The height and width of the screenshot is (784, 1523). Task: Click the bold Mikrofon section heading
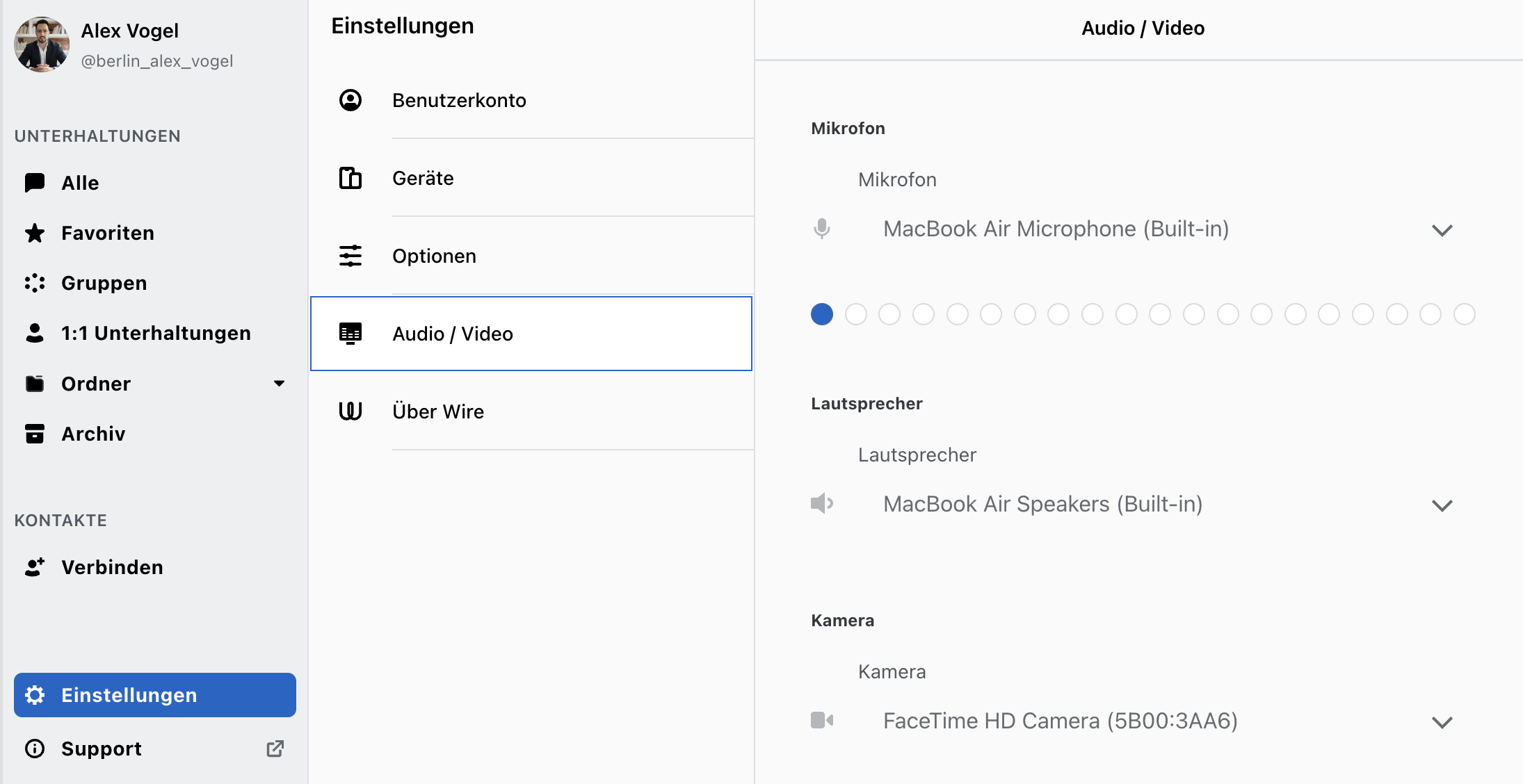(848, 129)
